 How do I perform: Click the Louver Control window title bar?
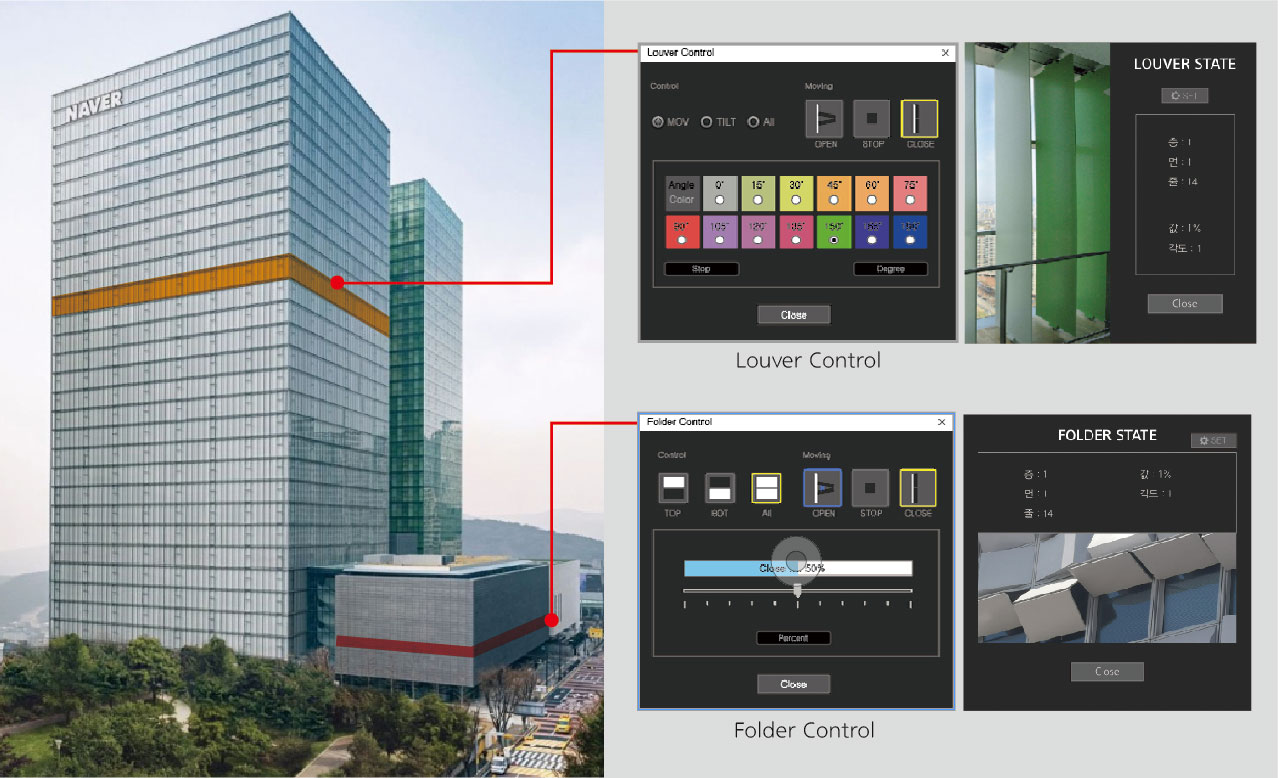(798, 52)
